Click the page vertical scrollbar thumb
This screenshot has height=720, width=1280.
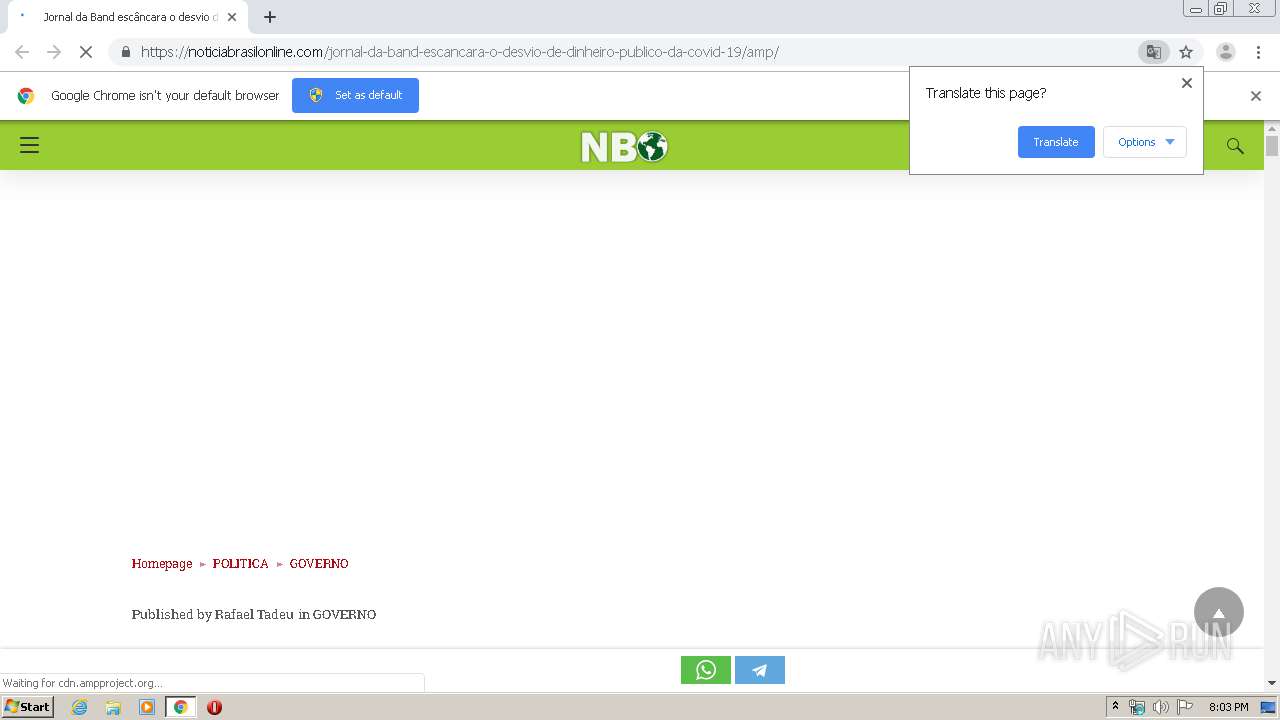[1272, 146]
